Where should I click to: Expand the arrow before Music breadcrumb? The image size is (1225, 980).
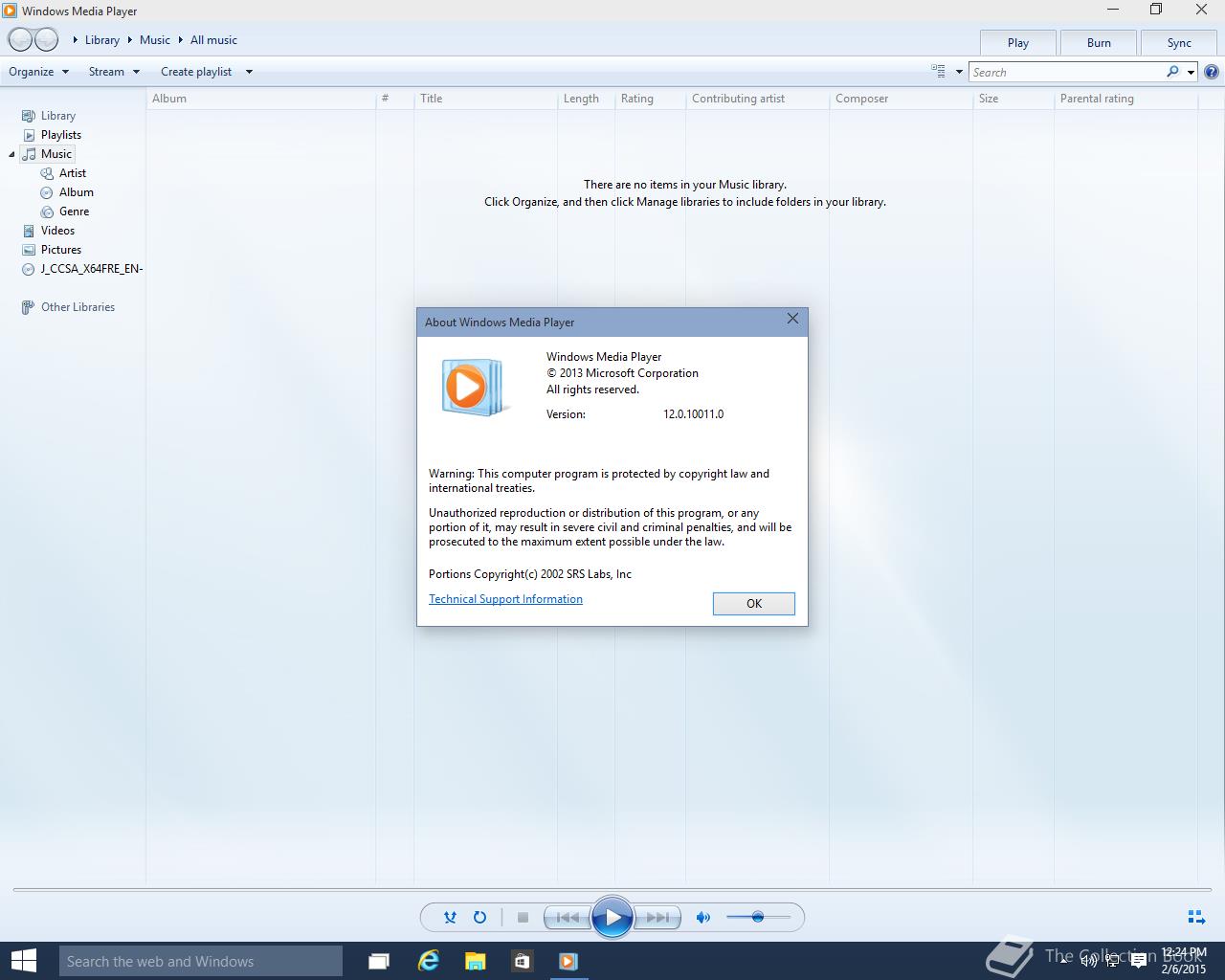[130, 40]
